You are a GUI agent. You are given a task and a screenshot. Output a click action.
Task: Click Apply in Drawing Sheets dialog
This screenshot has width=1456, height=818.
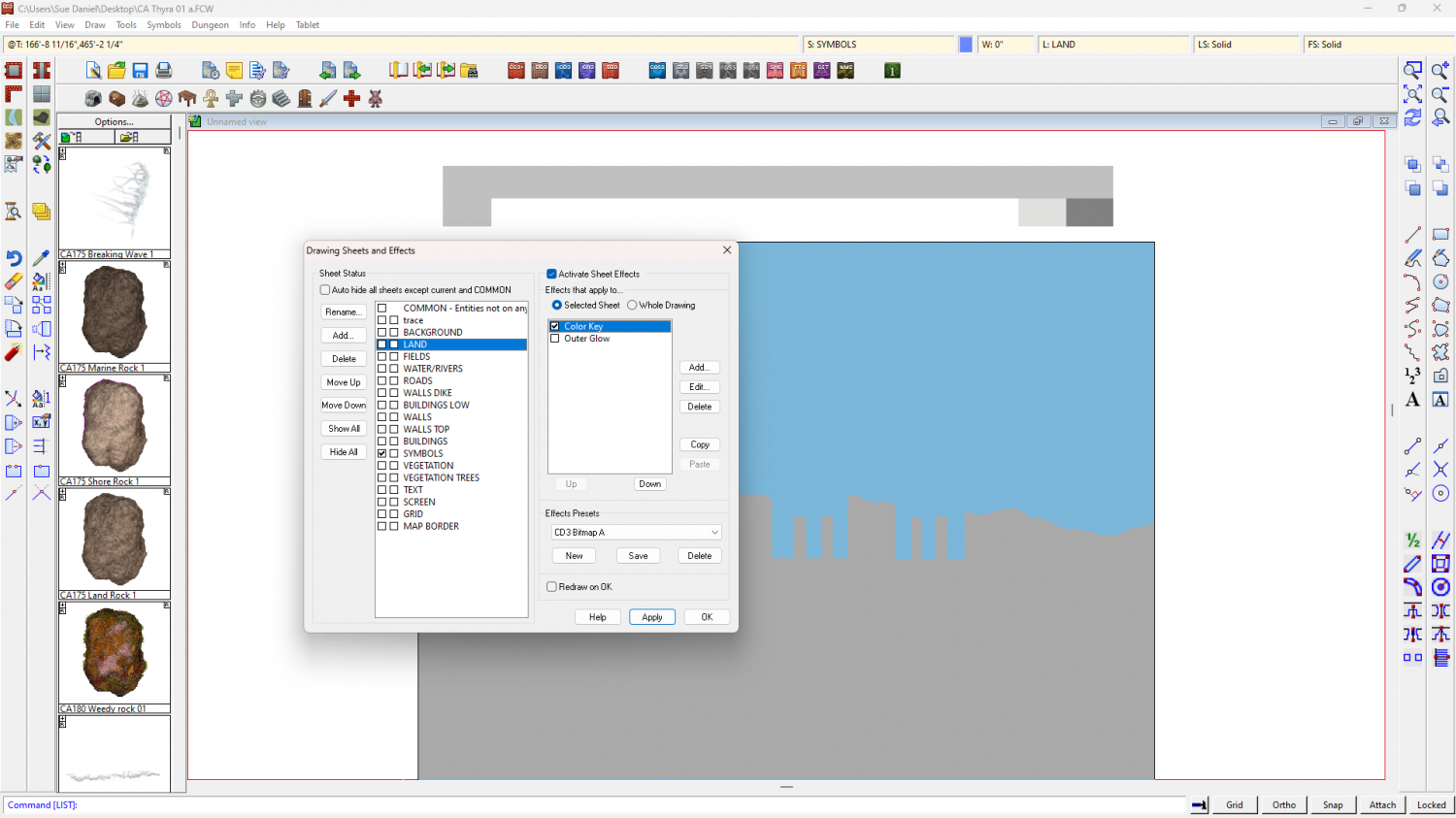652,617
